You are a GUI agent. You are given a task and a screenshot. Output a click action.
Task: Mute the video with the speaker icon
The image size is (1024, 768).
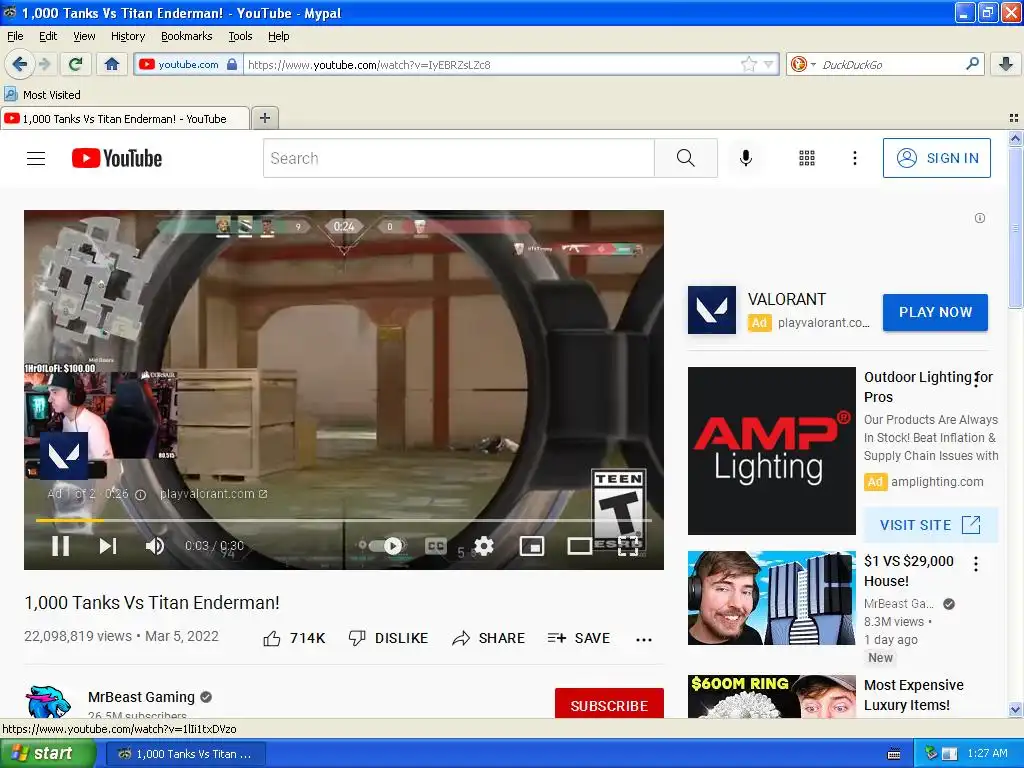(x=155, y=545)
